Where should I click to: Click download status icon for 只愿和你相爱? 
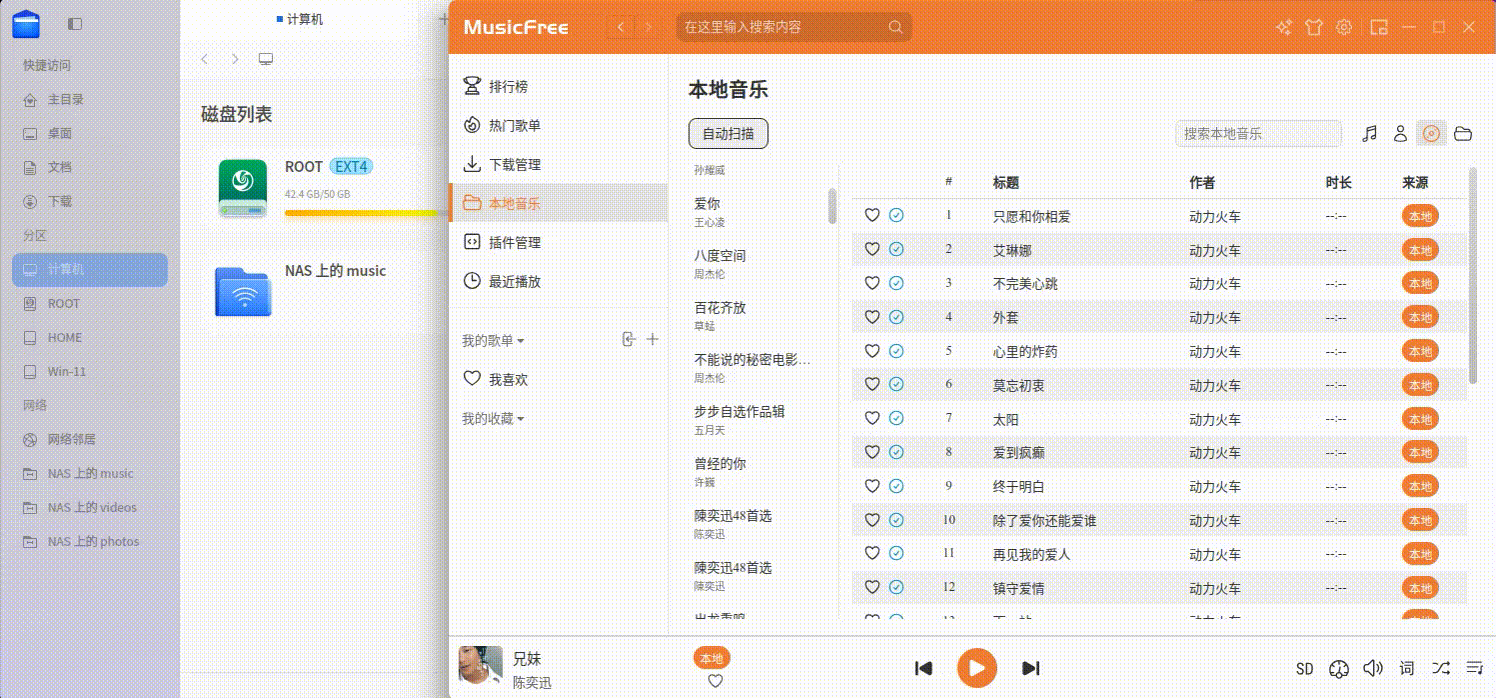tap(896, 215)
